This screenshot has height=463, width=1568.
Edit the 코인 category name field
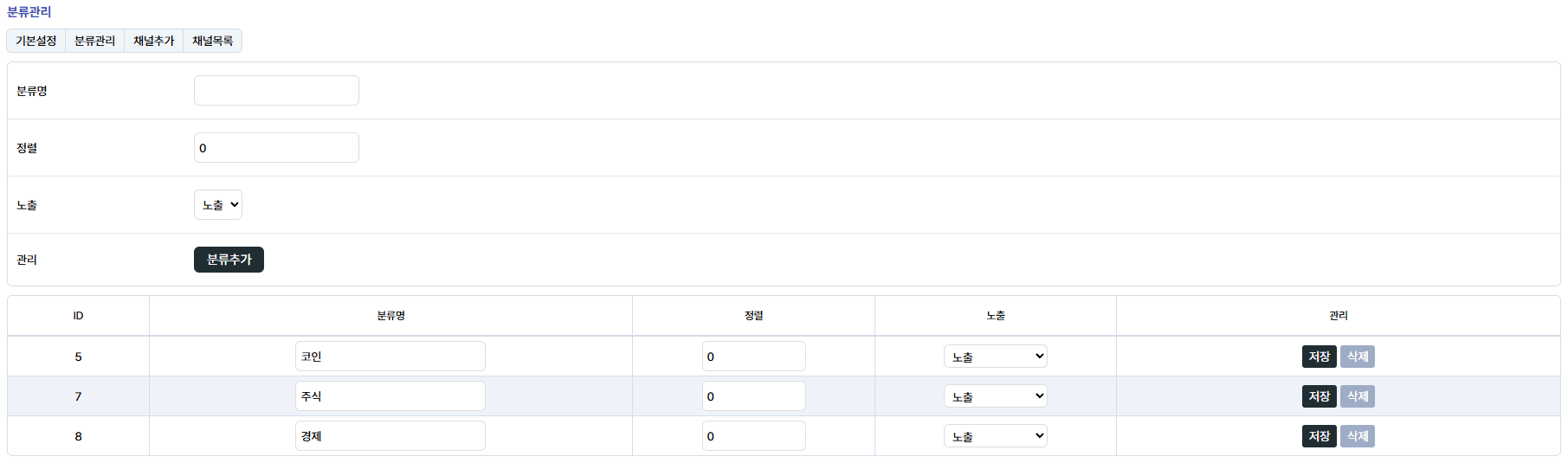[x=390, y=357]
